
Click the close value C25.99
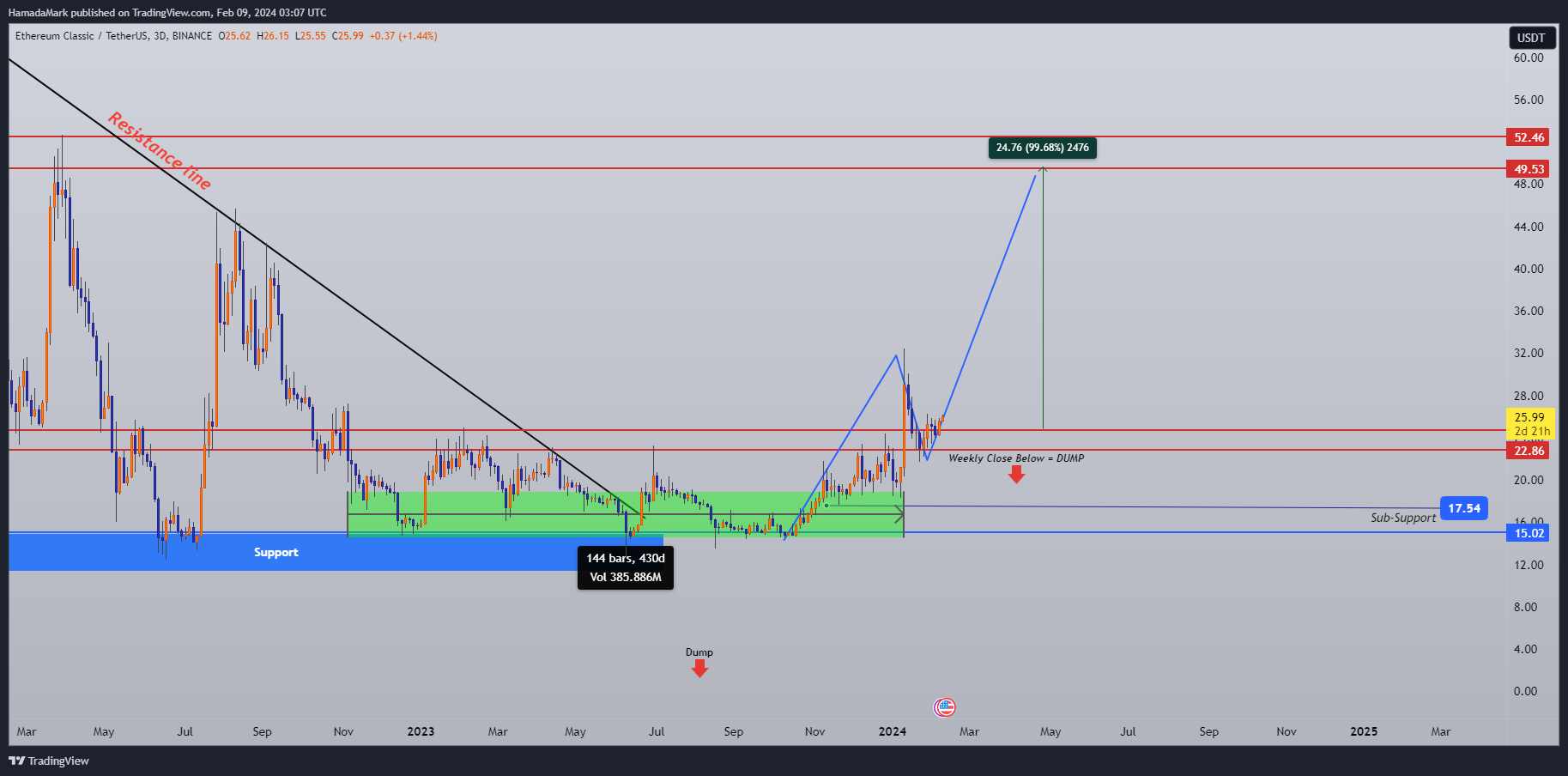pos(348,36)
